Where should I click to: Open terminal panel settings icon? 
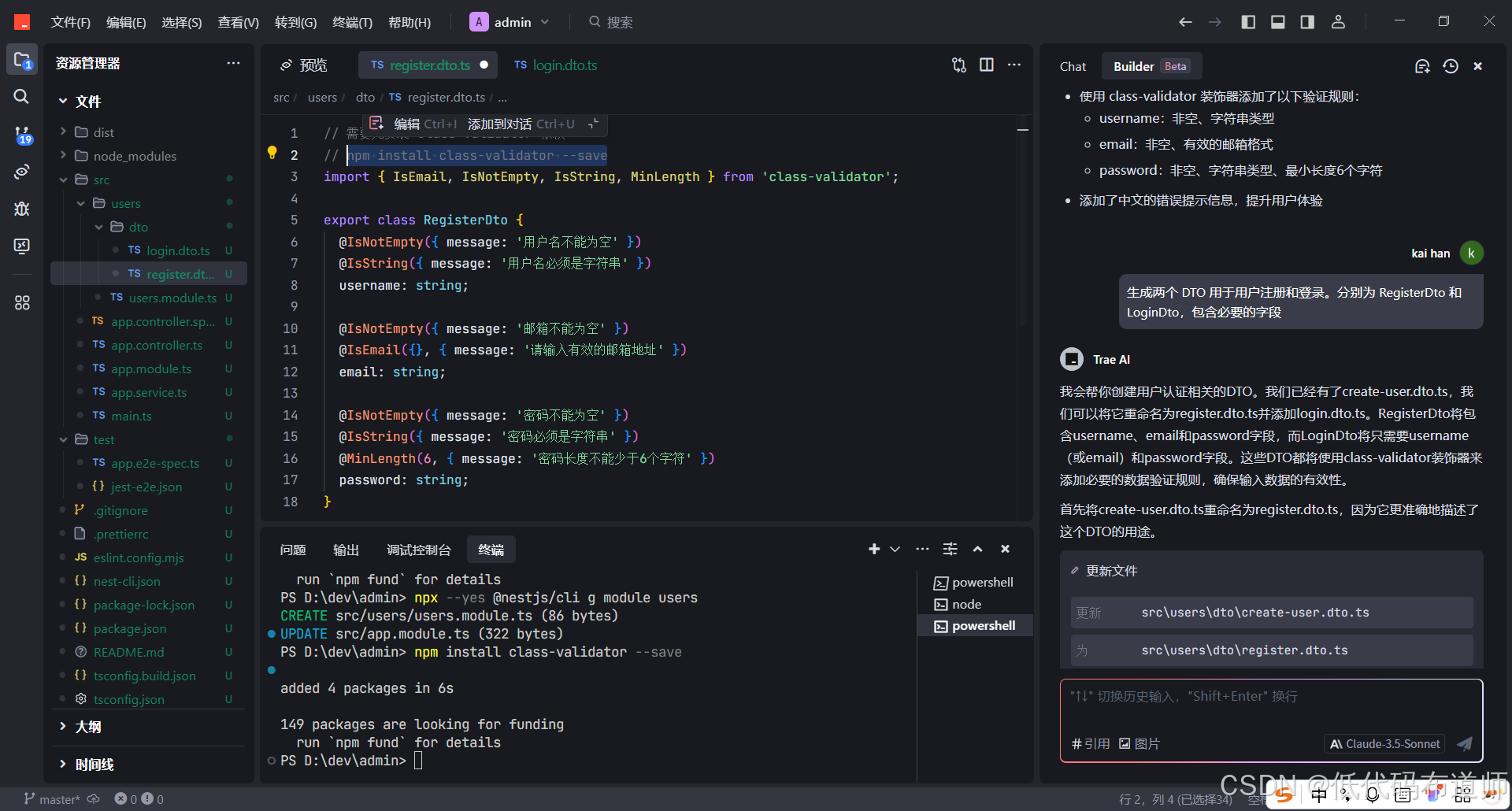point(951,549)
